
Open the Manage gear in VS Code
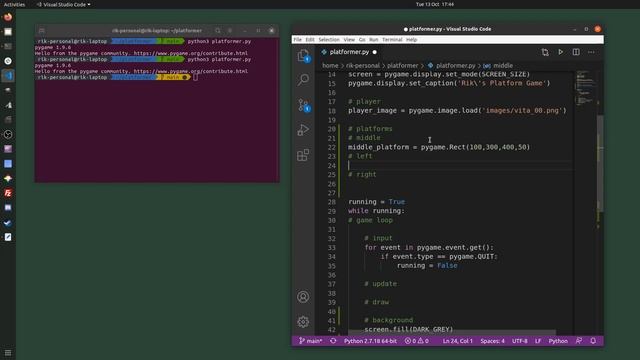click(303, 322)
